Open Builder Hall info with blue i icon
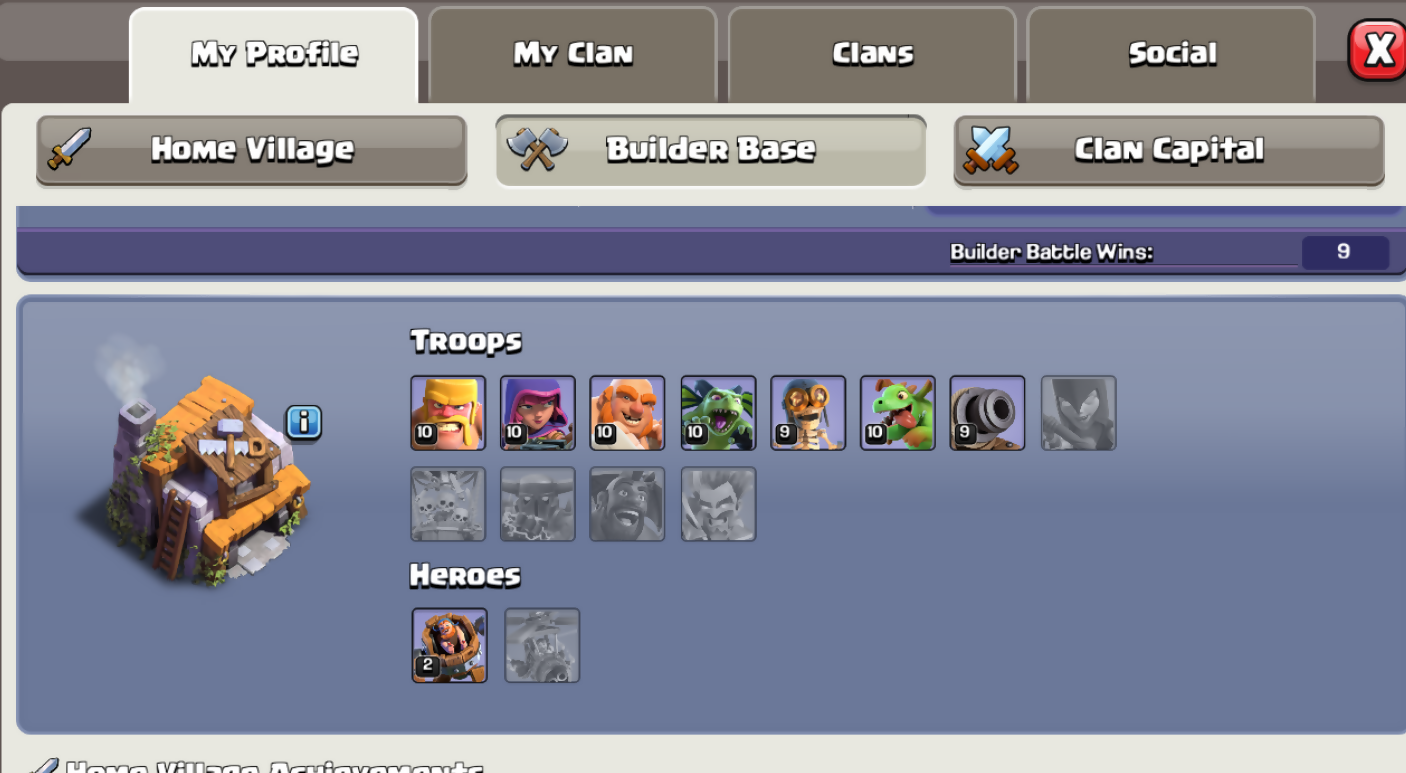The height and width of the screenshot is (773, 1406). (304, 422)
